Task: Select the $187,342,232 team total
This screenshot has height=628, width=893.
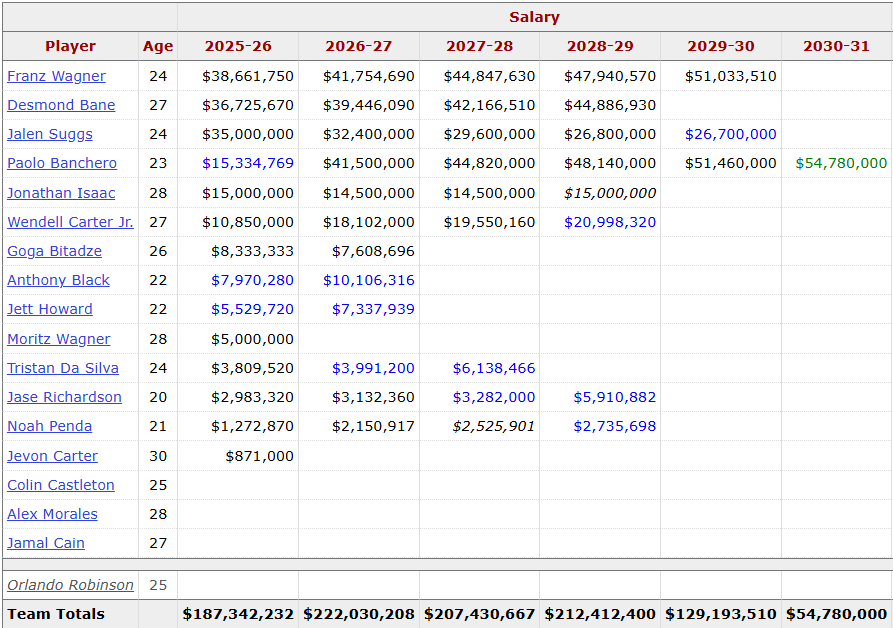Action: (238, 614)
